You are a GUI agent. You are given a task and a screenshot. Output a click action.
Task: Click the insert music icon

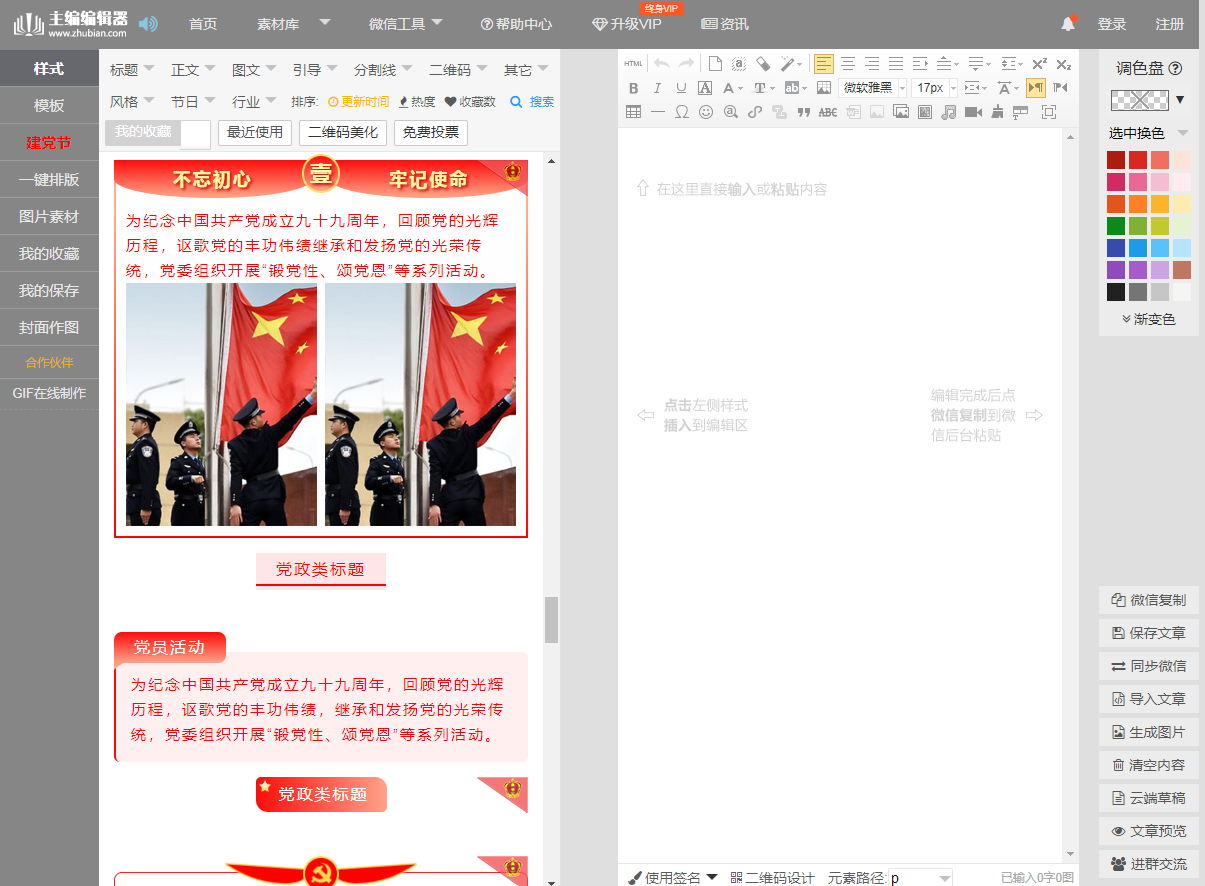[x=947, y=113]
